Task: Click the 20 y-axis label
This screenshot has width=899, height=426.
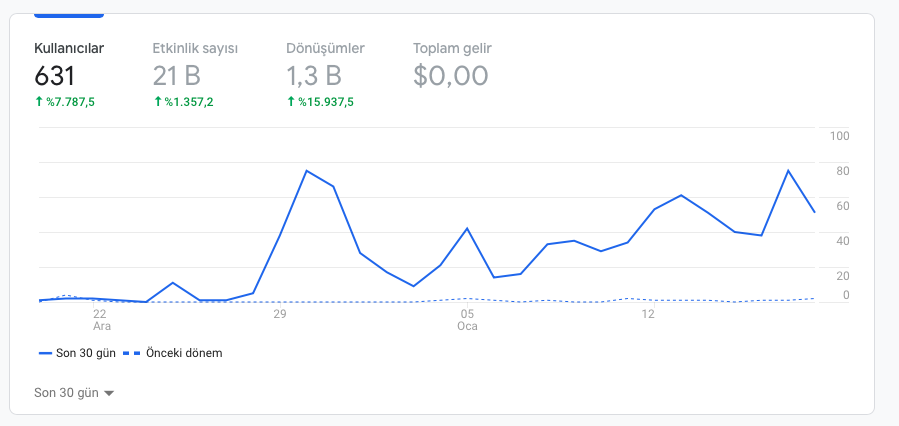Action: (843, 276)
